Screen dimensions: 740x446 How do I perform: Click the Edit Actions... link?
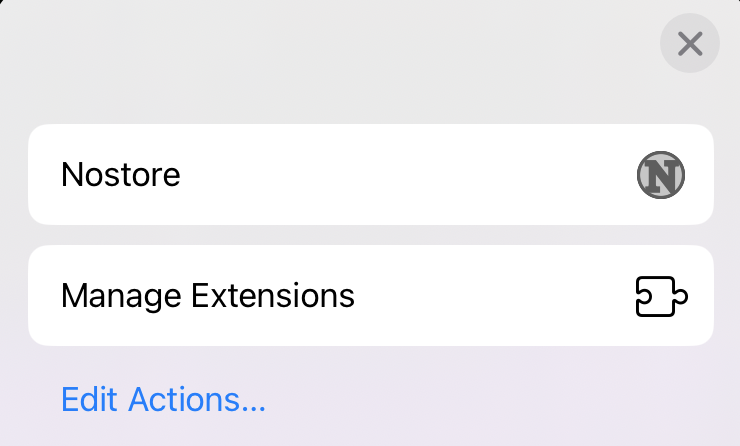point(163,400)
